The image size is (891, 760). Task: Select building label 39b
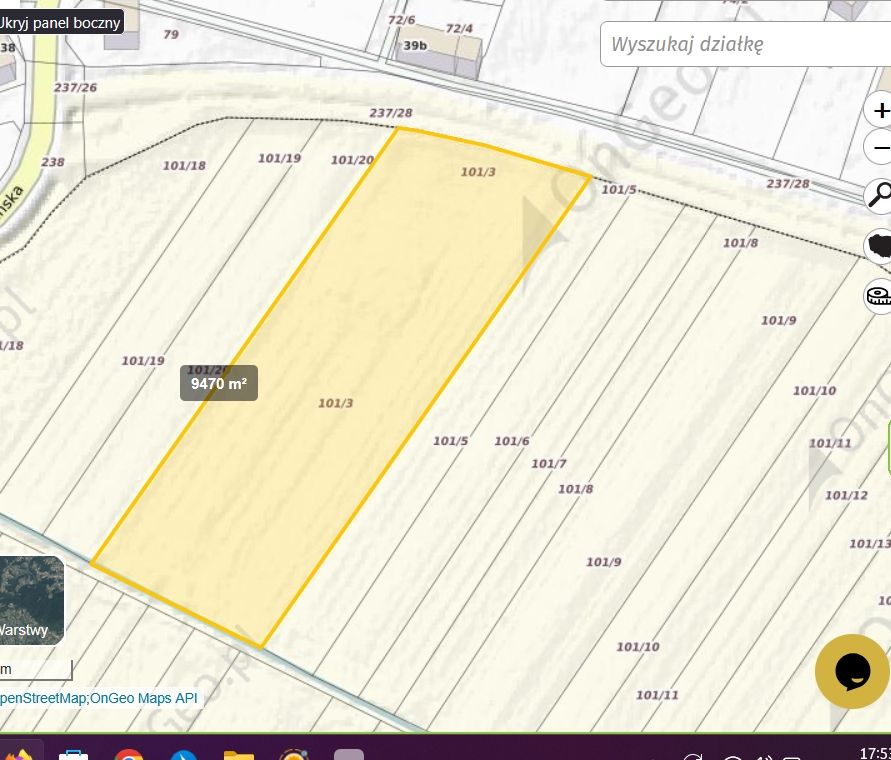415,45
